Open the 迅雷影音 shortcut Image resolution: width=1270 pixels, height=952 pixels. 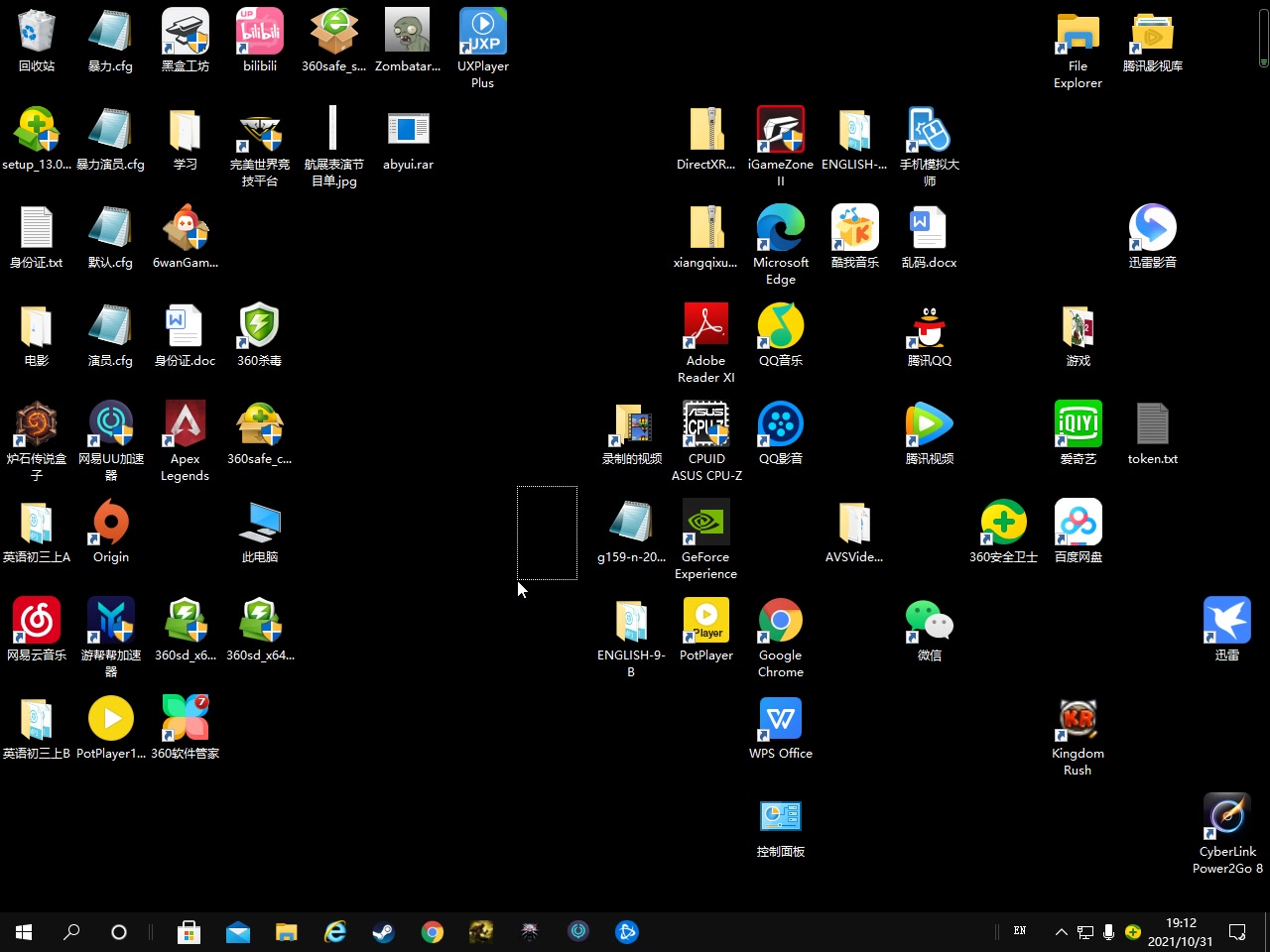(1153, 236)
